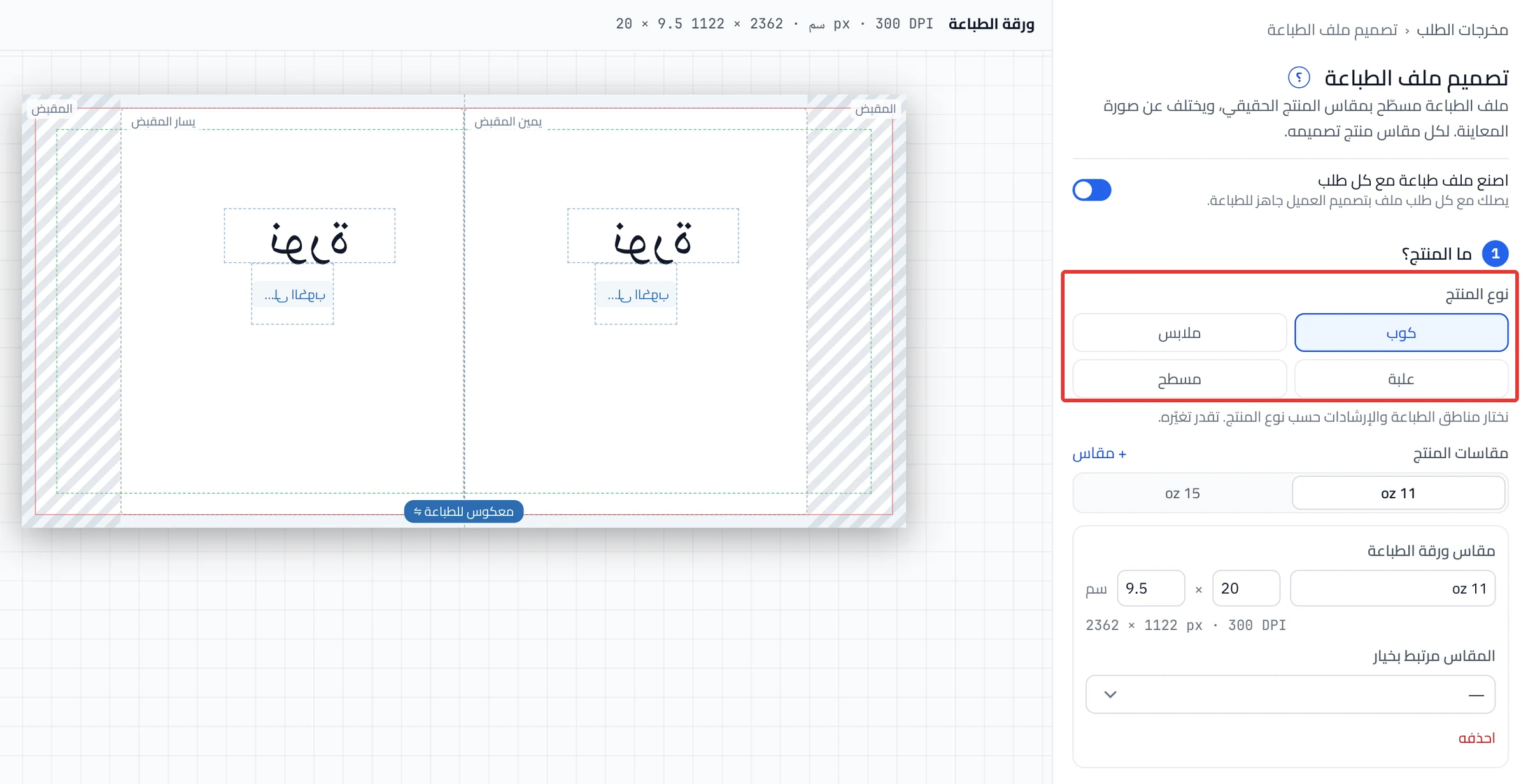Switch to the 11 oz size tab
The image size is (1528, 784).
1398,493
